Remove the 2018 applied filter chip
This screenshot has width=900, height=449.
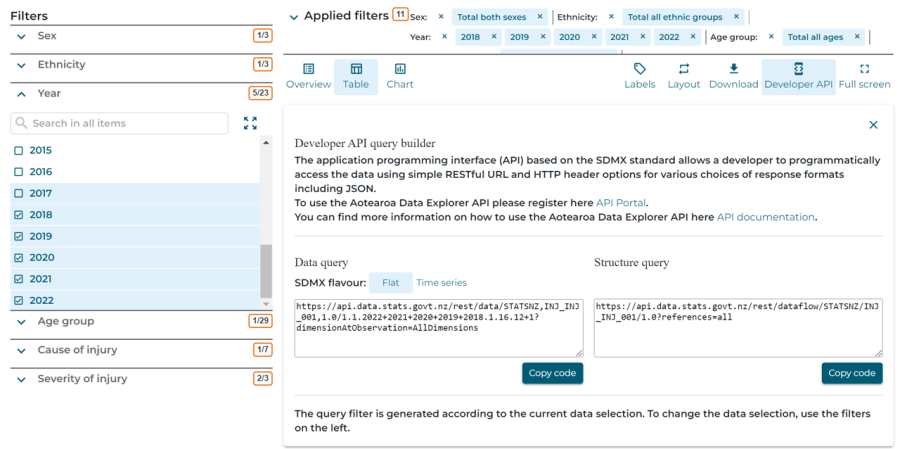pyautogui.click(x=494, y=37)
